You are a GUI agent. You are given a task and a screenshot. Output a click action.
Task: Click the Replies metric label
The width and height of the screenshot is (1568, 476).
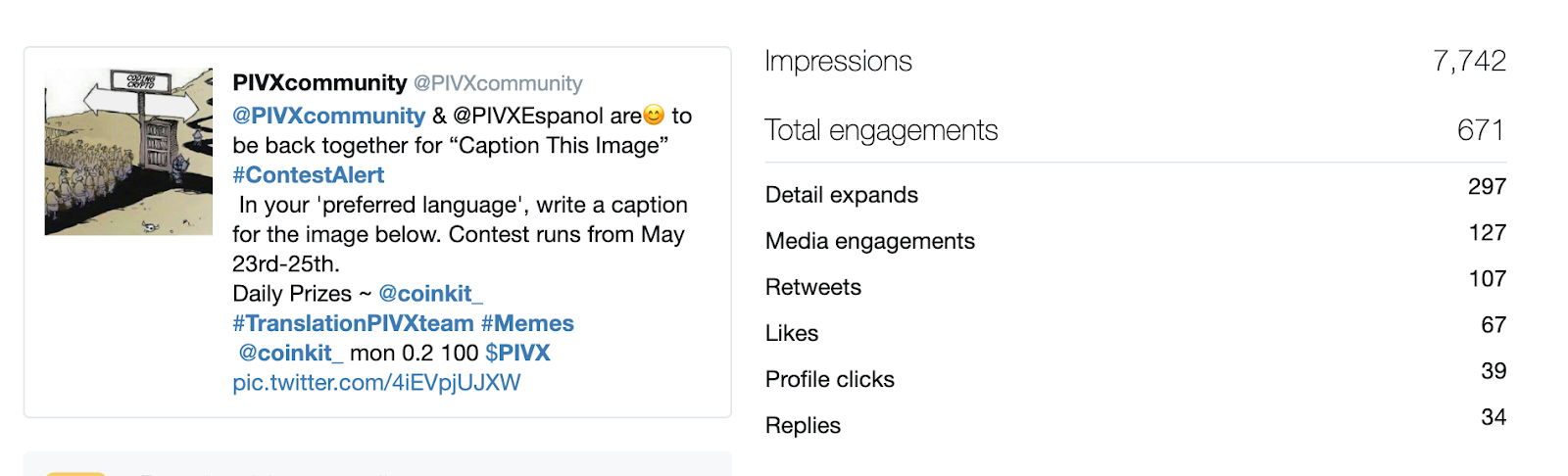click(x=803, y=425)
